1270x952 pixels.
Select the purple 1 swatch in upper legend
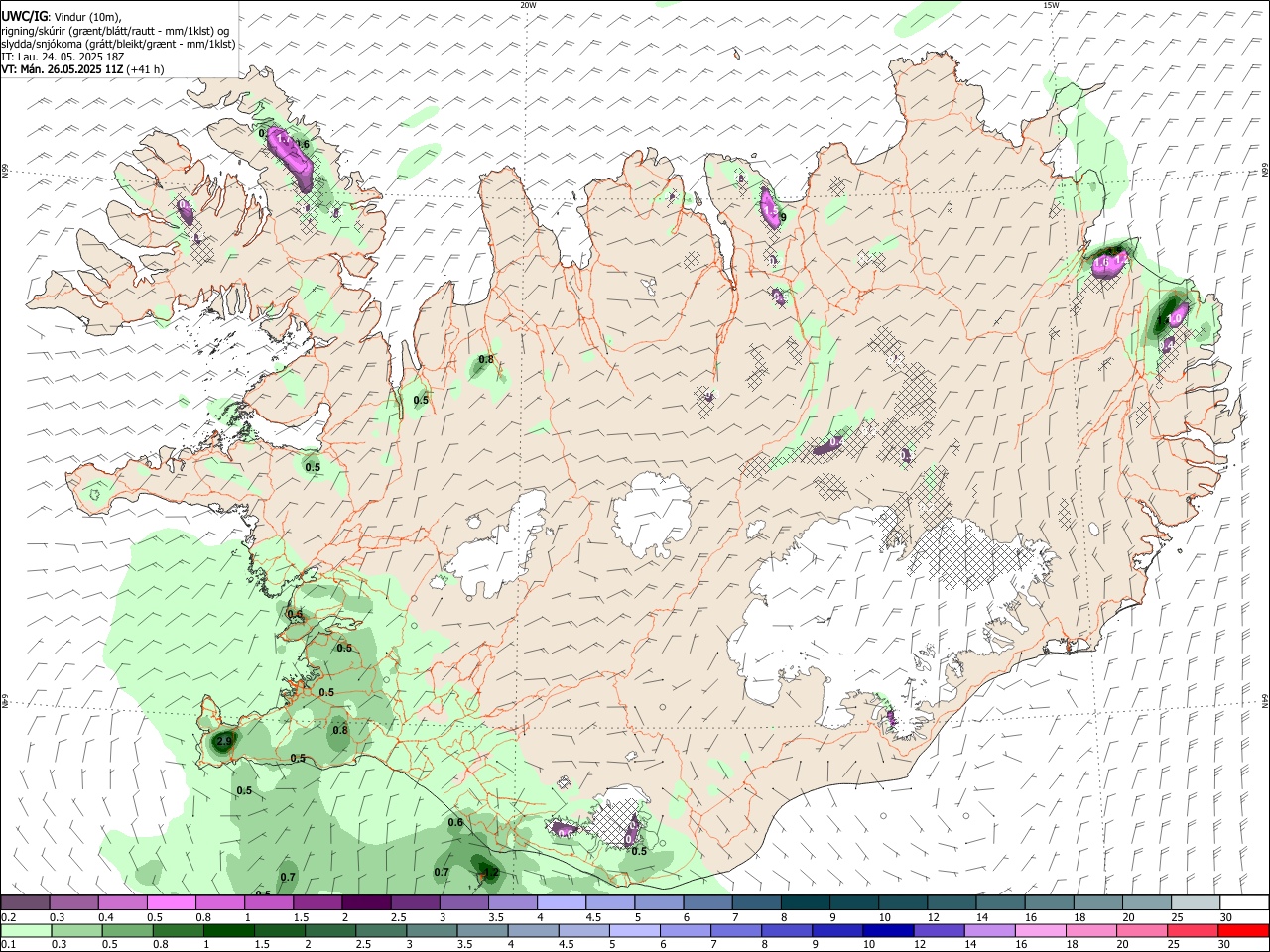268,903
